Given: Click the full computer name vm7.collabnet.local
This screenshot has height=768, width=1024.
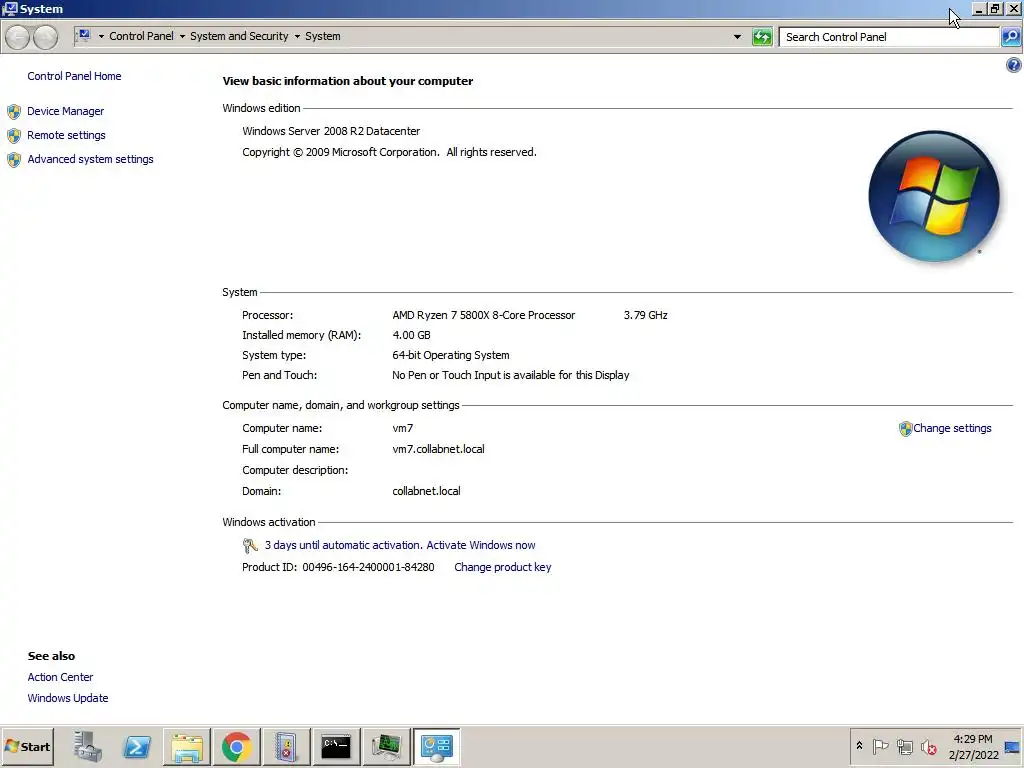Looking at the screenshot, I should click(438, 449).
